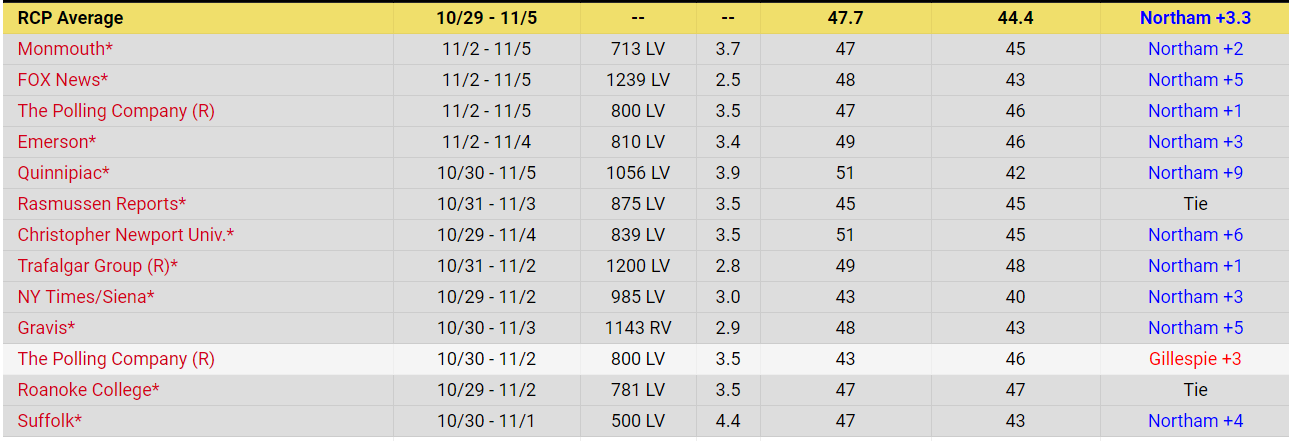Click the Gravis poll link
This screenshot has height=441, width=1289.
46,328
